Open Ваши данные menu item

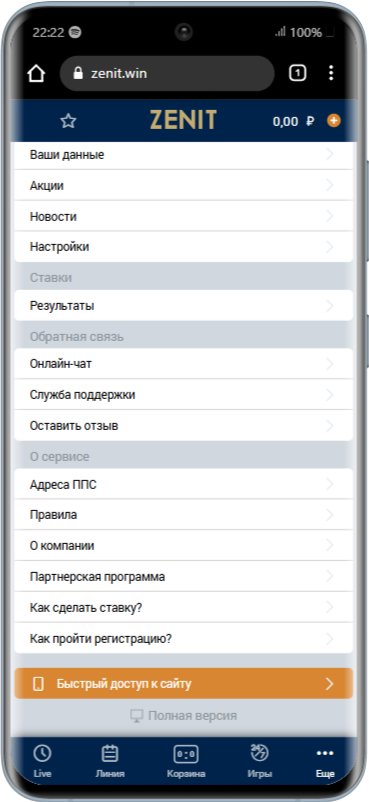tap(184, 154)
